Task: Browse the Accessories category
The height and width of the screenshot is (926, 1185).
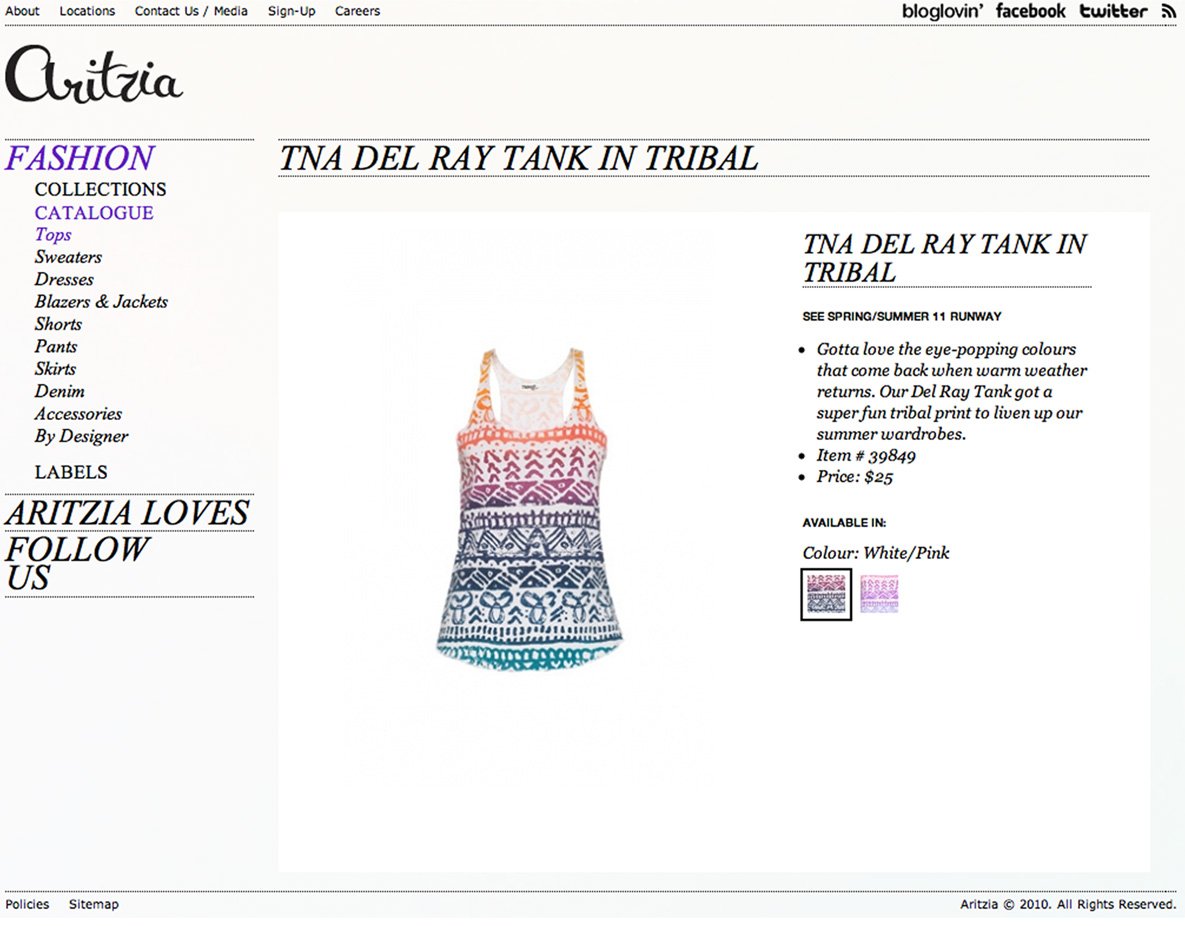Action: click(78, 413)
